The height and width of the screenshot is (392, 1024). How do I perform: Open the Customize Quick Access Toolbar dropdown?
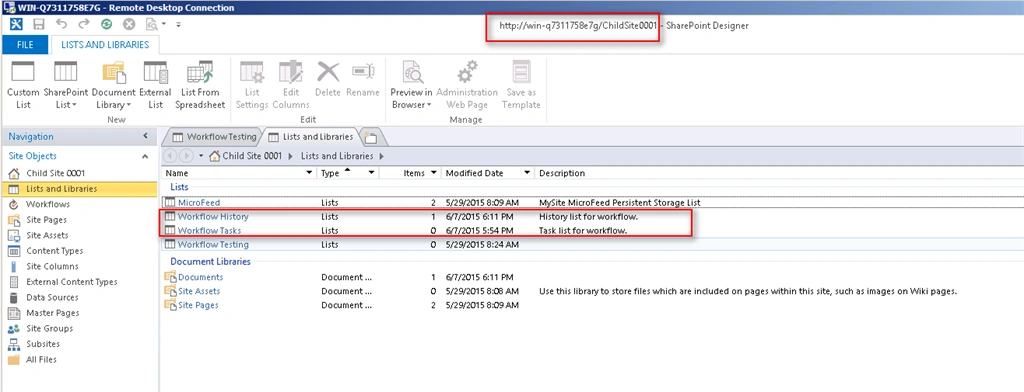click(178, 24)
